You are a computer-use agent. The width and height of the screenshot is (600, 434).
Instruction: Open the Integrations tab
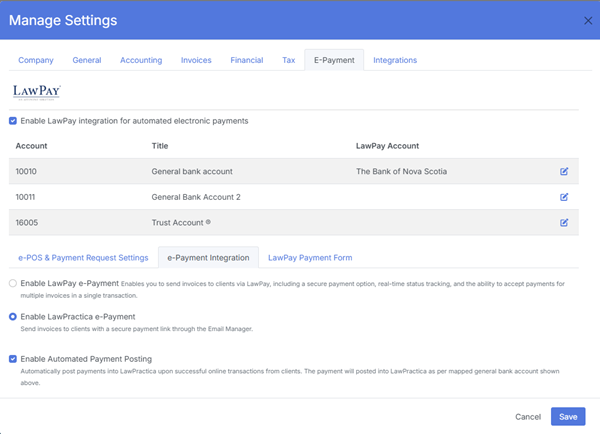[395, 60]
